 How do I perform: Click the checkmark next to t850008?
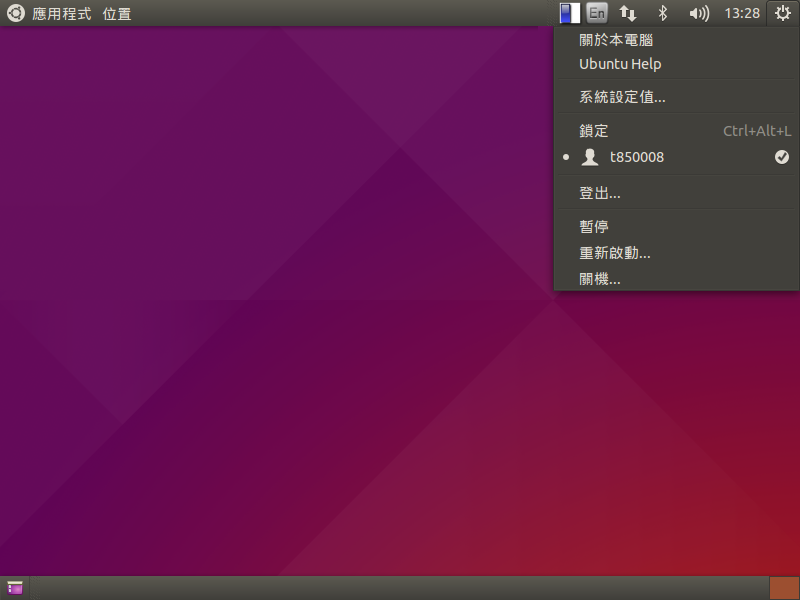pyautogui.click(x=782, y=157)
